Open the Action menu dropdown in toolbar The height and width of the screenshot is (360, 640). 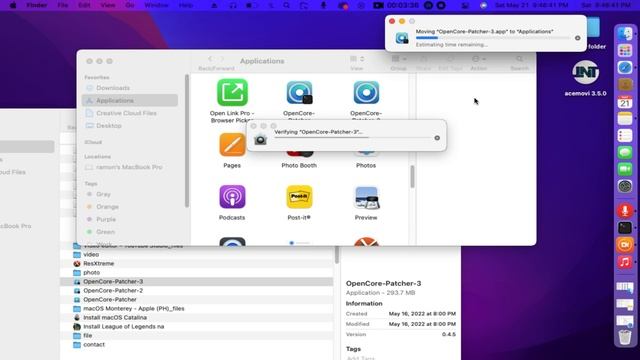coord(479,59)
